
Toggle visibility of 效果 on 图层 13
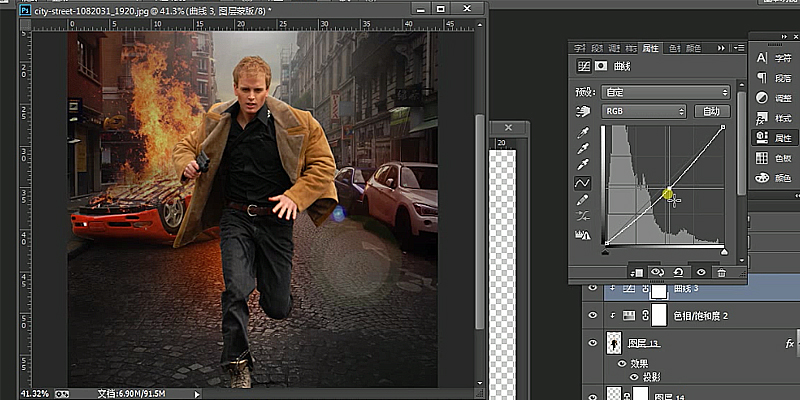coord(621,364)
